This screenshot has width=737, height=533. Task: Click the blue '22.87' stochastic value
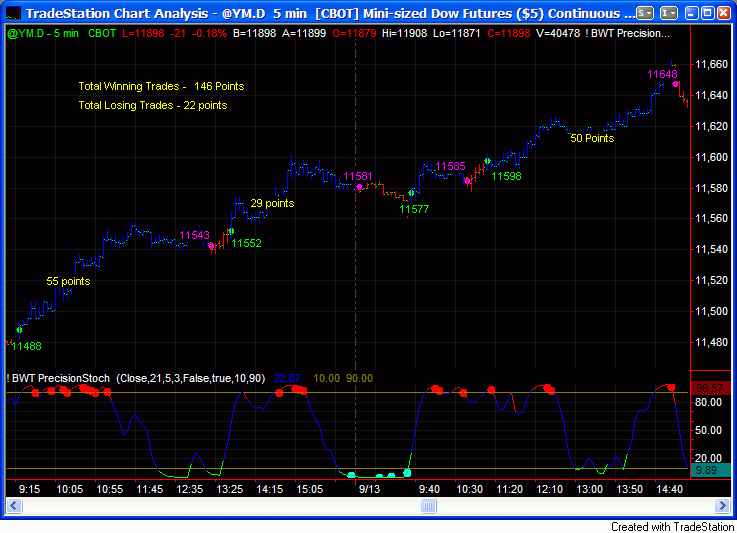(287, 378)
